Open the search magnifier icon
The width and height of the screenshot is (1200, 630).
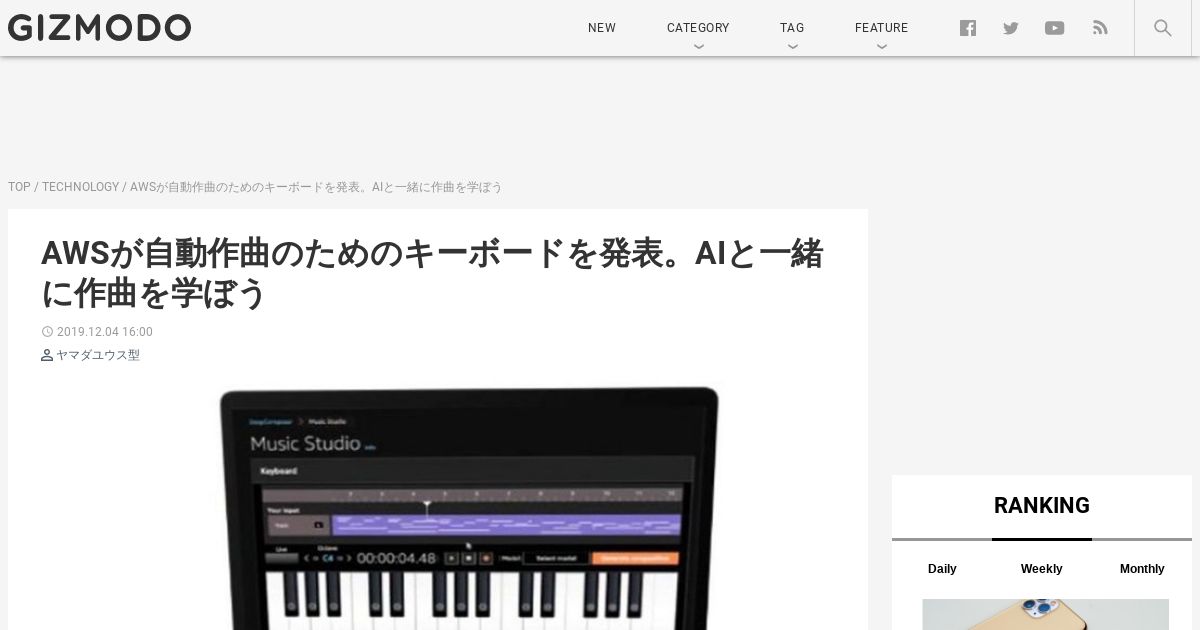click(x=1162, y=28)
